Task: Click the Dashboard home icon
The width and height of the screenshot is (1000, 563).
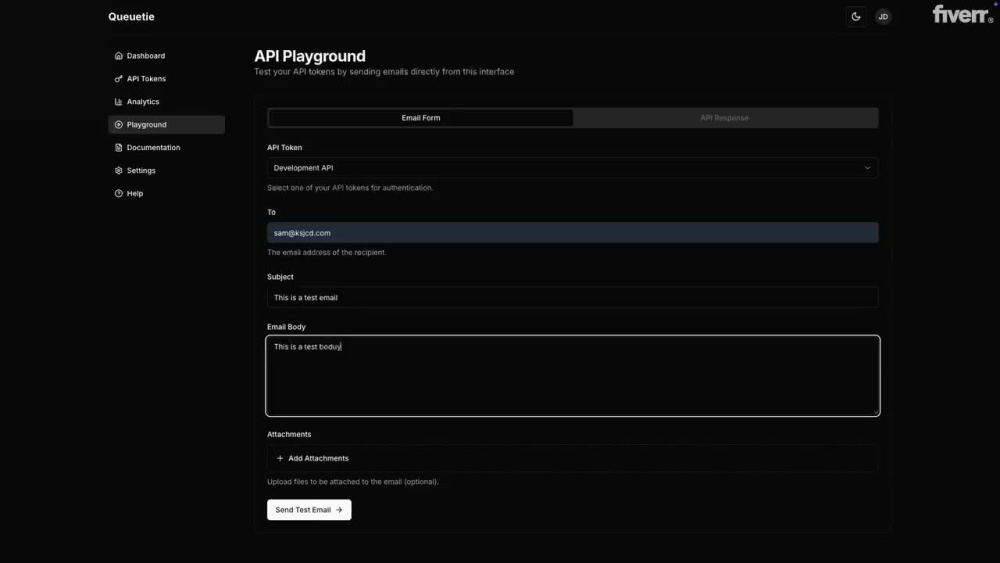Action: tap(119, 56)
